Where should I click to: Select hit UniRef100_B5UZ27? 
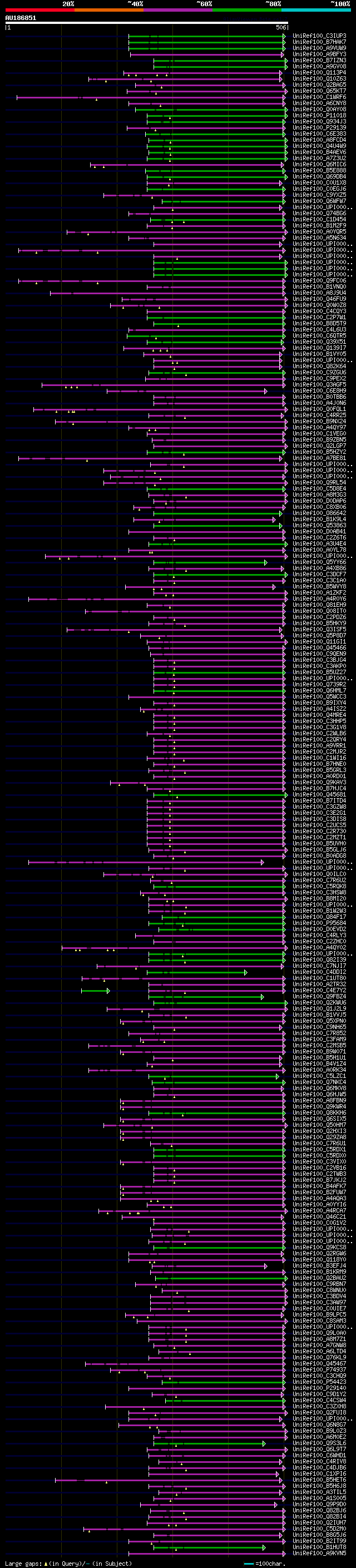[x=319, y=672]
